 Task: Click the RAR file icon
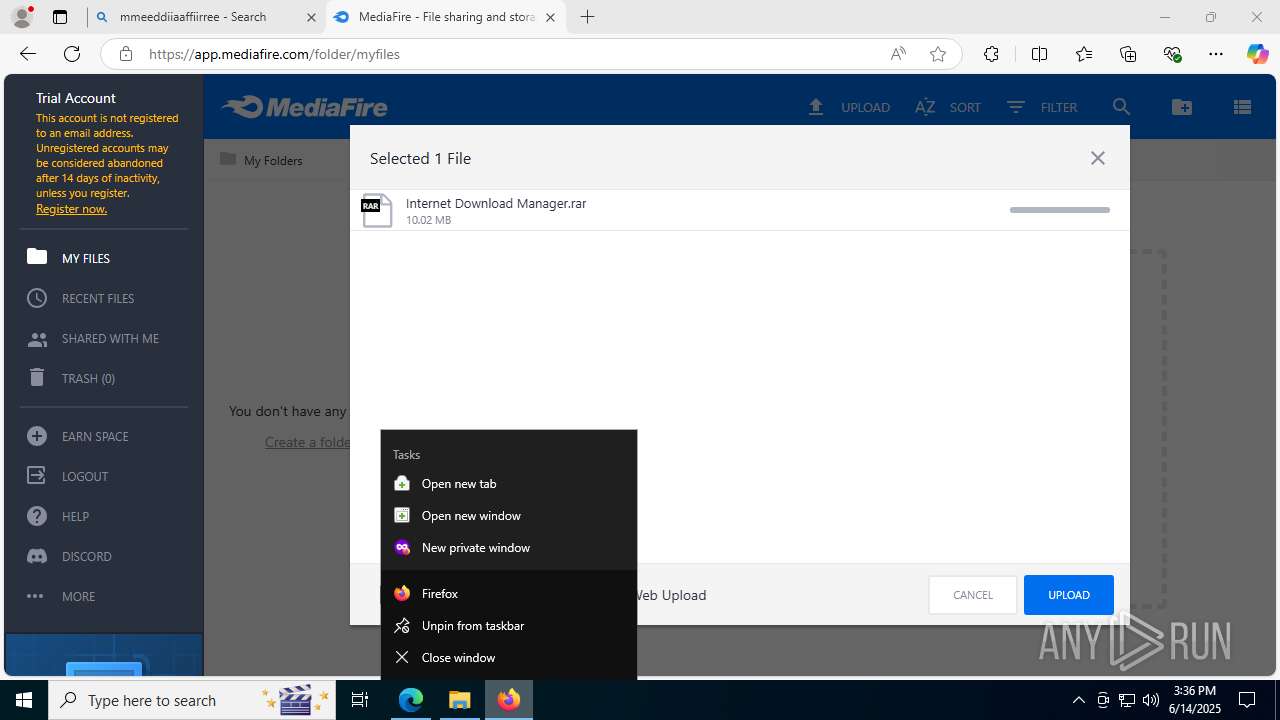click(376, 210)
